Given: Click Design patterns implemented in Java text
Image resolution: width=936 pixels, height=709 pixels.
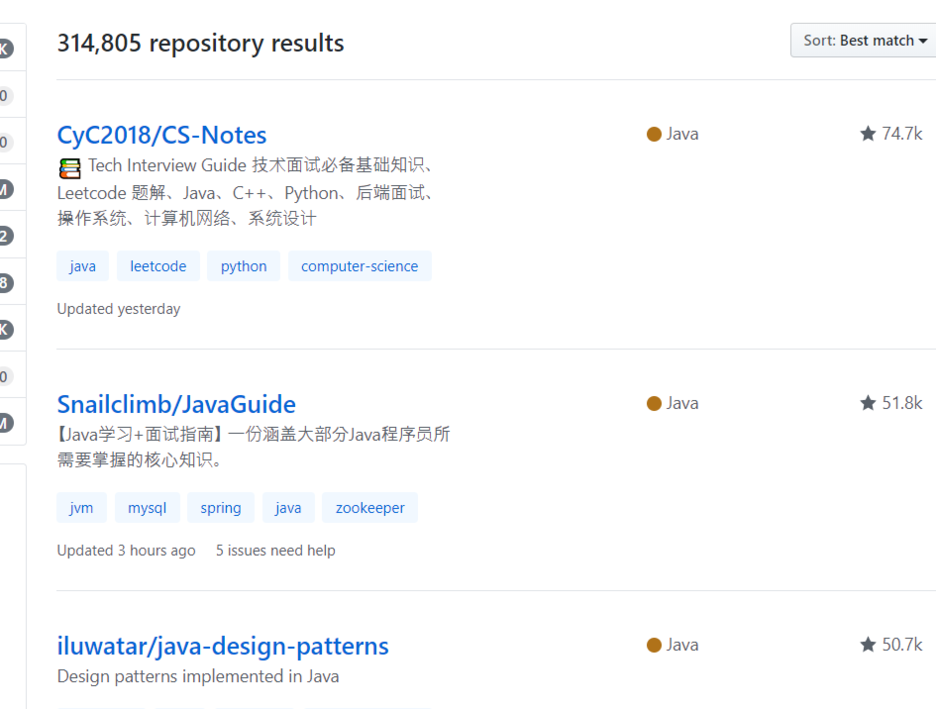Looking at the screenshot, I should [198, 677].
